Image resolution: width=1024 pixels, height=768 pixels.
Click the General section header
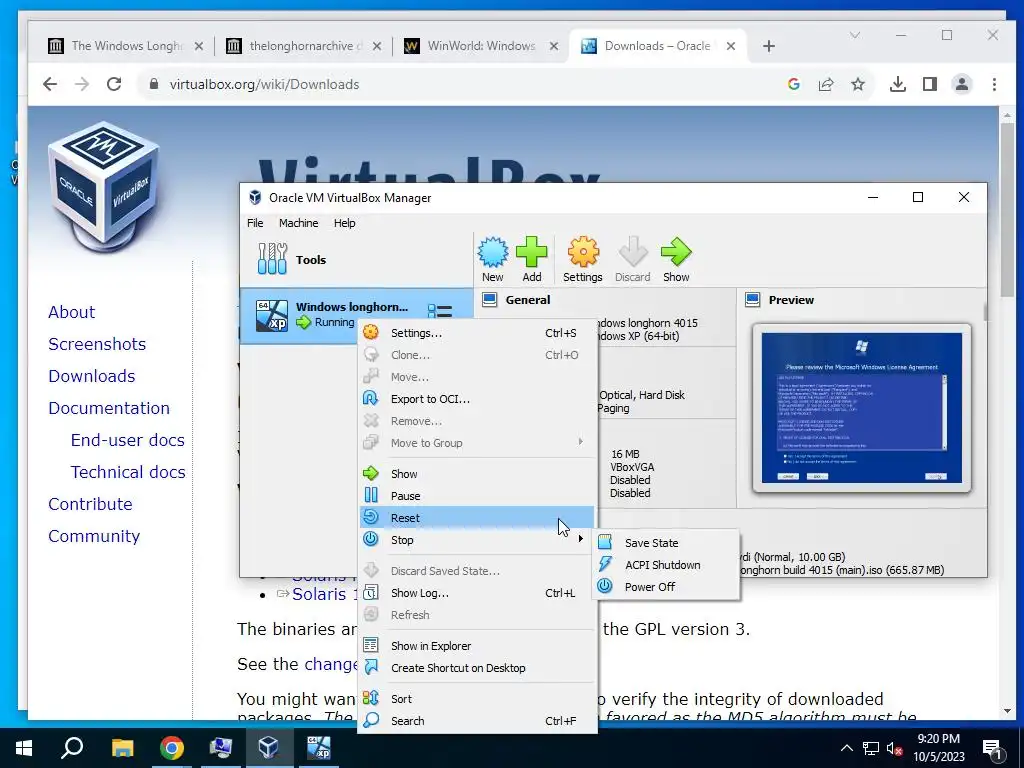click(528, 300)
